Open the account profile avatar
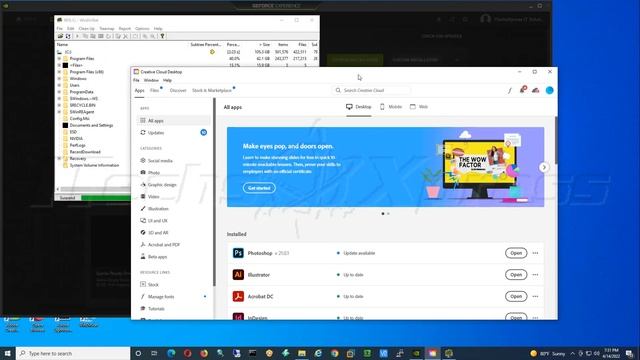640x360 pixels. [x=549, y=90]
